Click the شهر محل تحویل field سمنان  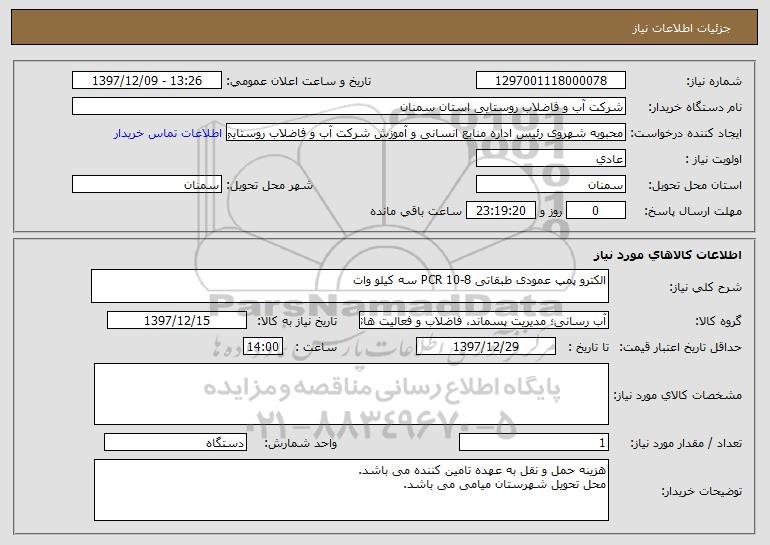pyautogui.click(x=147, y=184)
